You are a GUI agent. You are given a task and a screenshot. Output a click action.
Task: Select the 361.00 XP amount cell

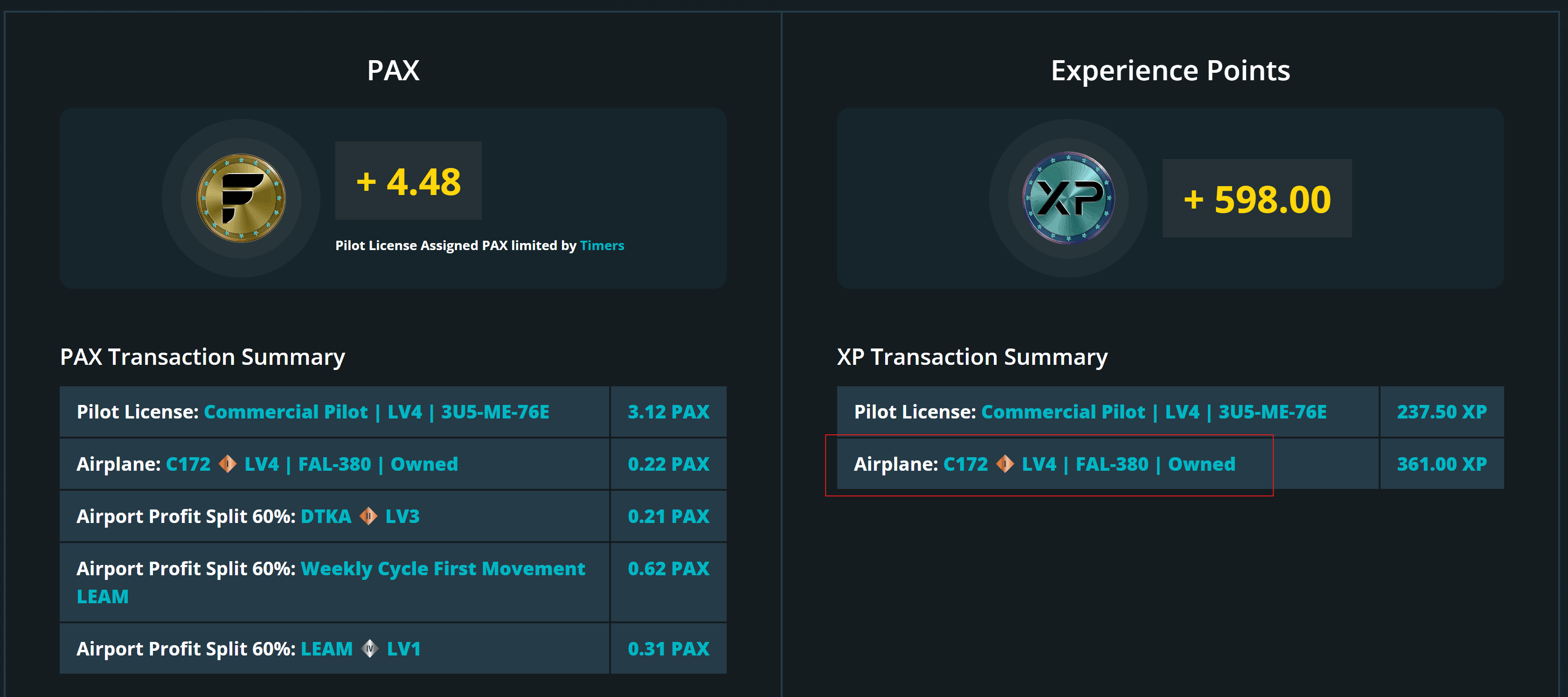[1442, 464]
